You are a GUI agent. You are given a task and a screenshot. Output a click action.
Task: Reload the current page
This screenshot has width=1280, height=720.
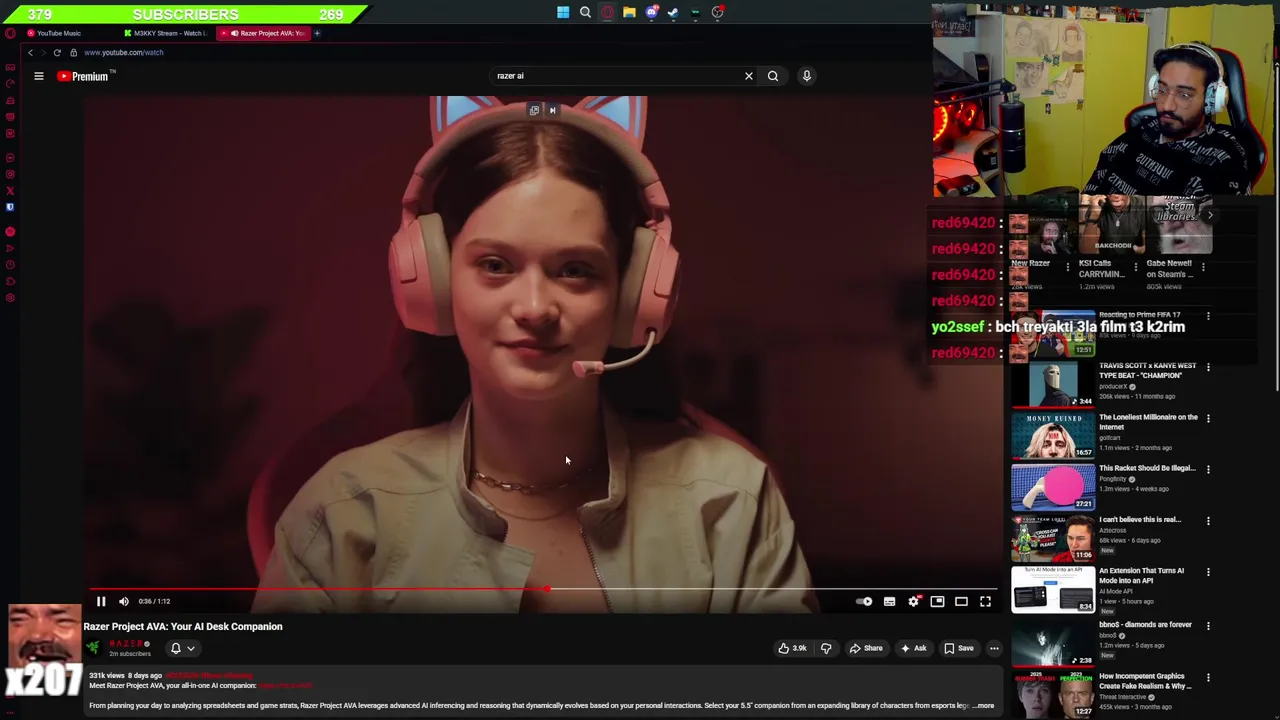57,52
